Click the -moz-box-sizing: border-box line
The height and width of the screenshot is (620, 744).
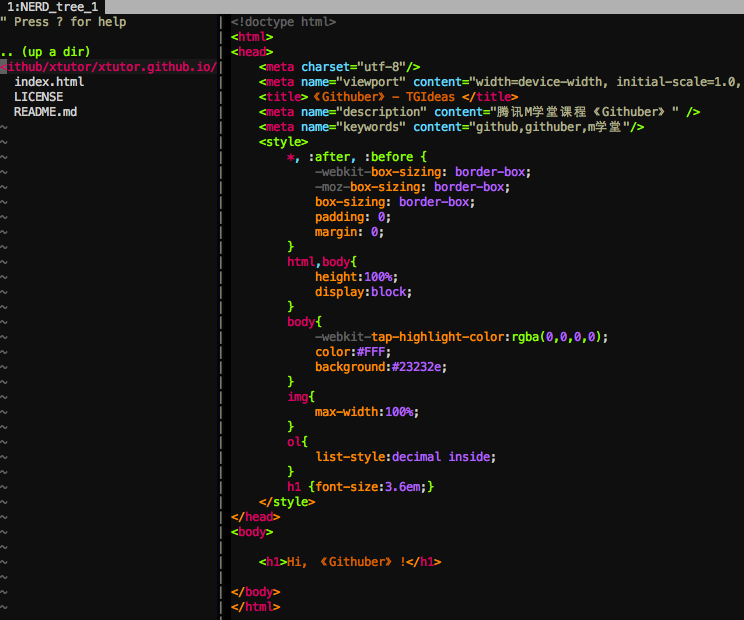pyautogui.click(x=412, y=187)
